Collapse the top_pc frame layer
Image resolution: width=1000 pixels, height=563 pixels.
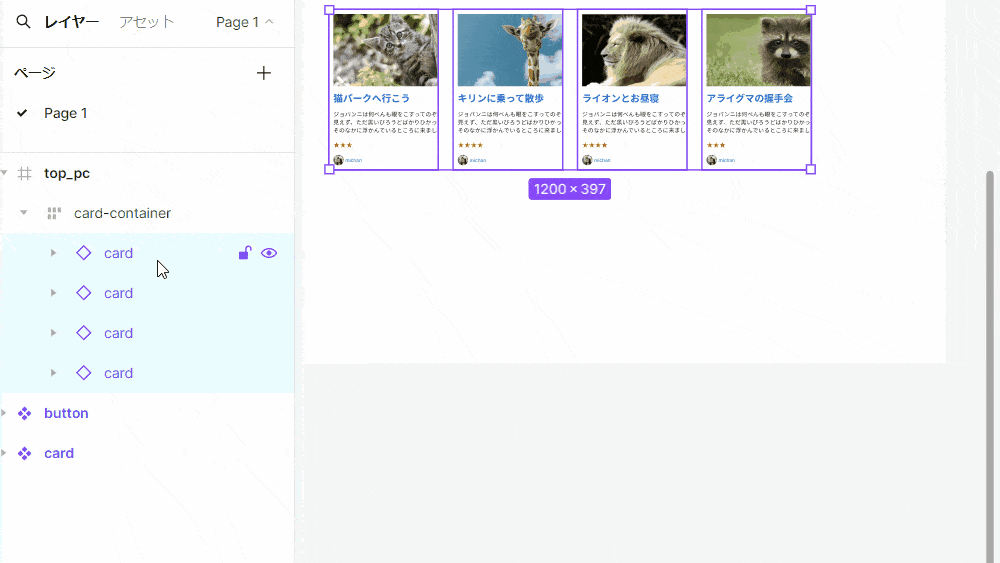click(x=4, y=173)
